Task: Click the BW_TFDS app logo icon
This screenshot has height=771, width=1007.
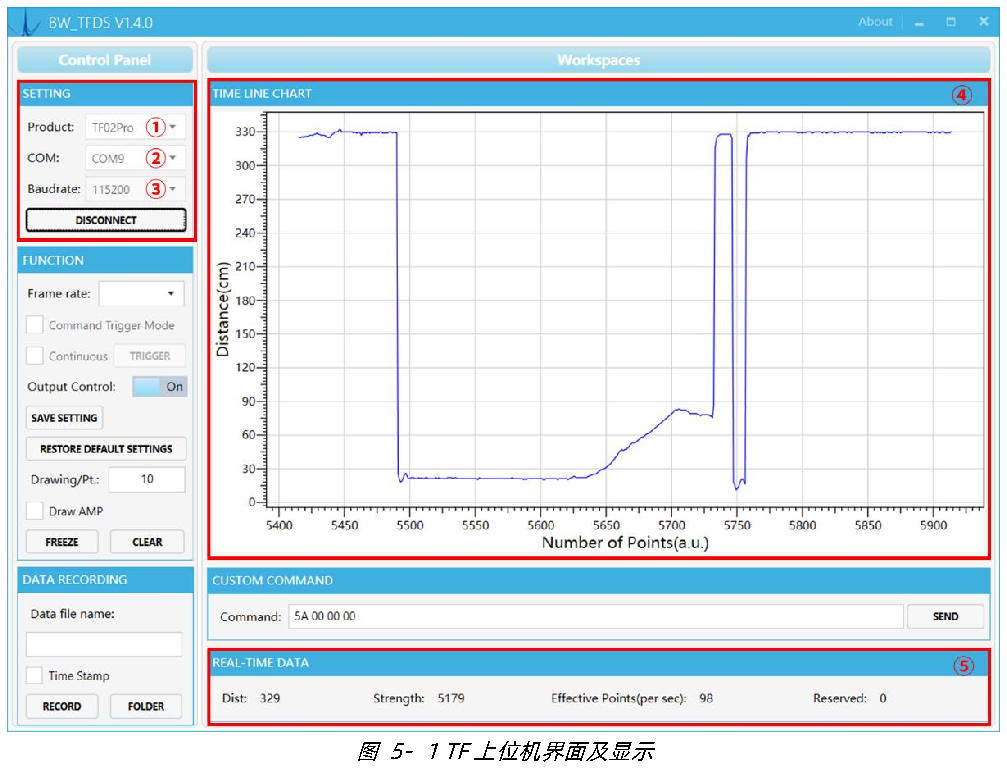Action: click(26, 22)
